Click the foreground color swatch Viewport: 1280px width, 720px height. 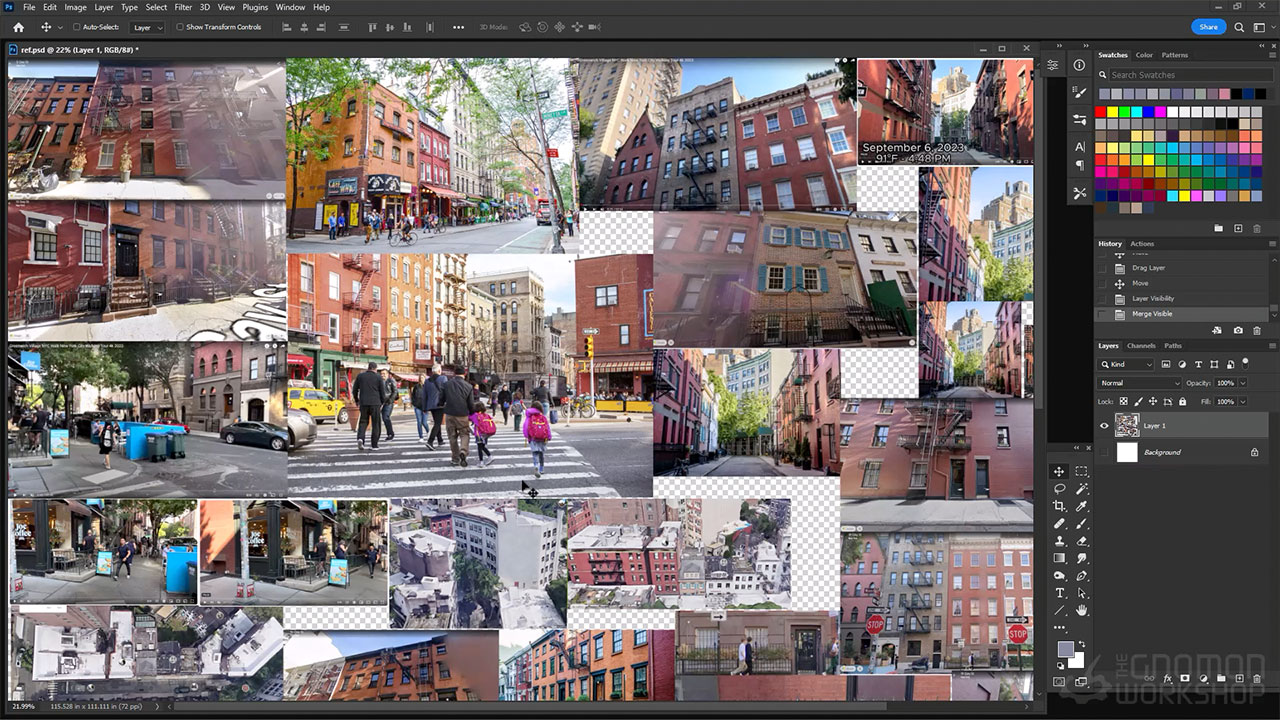1065,649
